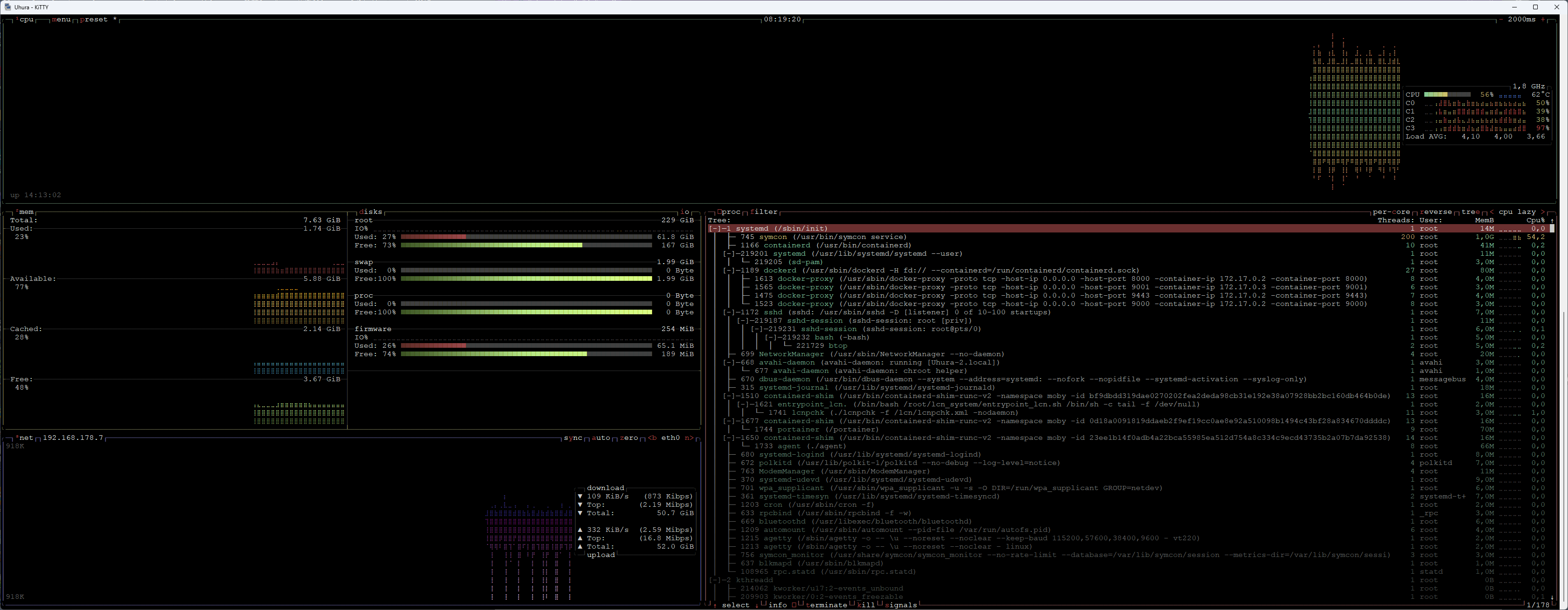Cycle the preset option in cpu header

click(94, 20)
